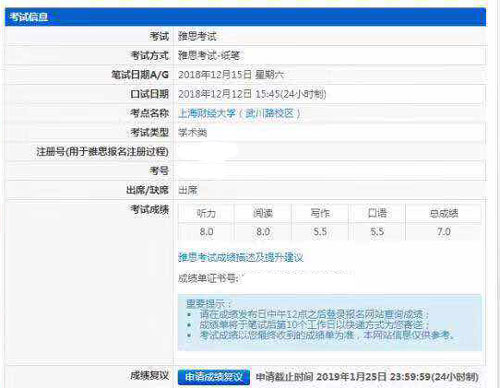Select the 阅读 column header
This screenshot has width=500, height=388.
click(263, 213)
